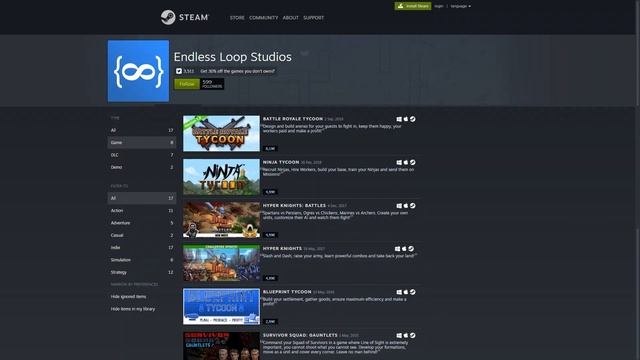Click the NINJA TYCOON title
Viewport: 640px width, 360px height.
[281, 162]
